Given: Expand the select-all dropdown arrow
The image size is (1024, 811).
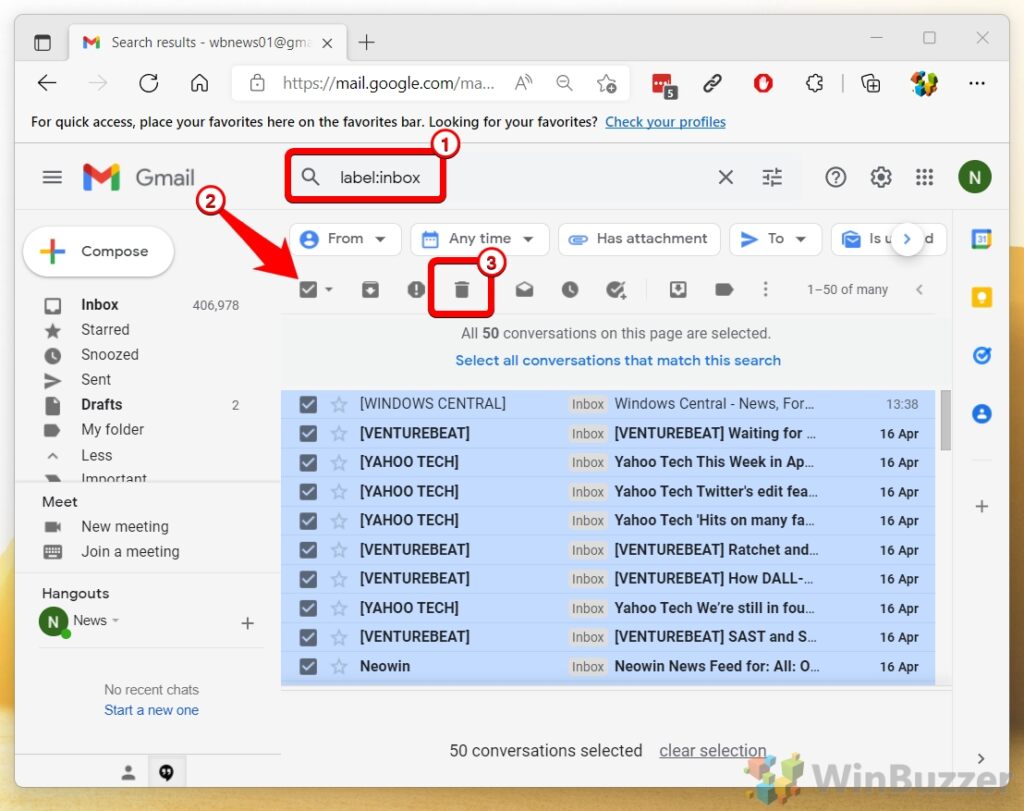Looking at the screenshot, I should [x=328, y=289].
